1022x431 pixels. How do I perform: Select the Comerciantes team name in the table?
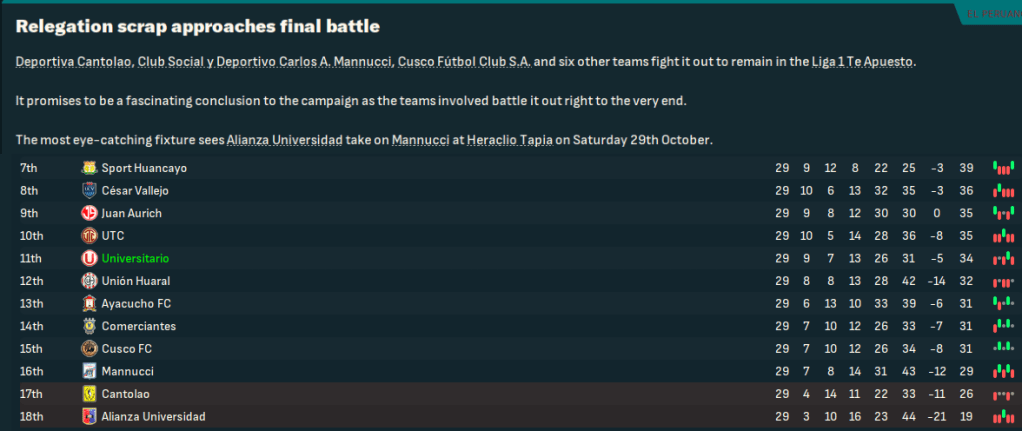[x=139, y=326]
